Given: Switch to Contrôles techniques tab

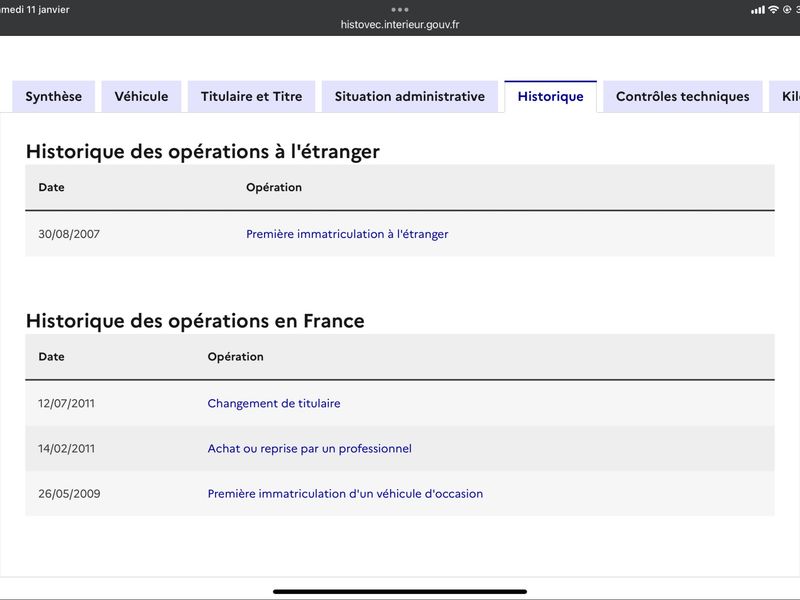Looking at the screenshot, I should coord(683,96).
